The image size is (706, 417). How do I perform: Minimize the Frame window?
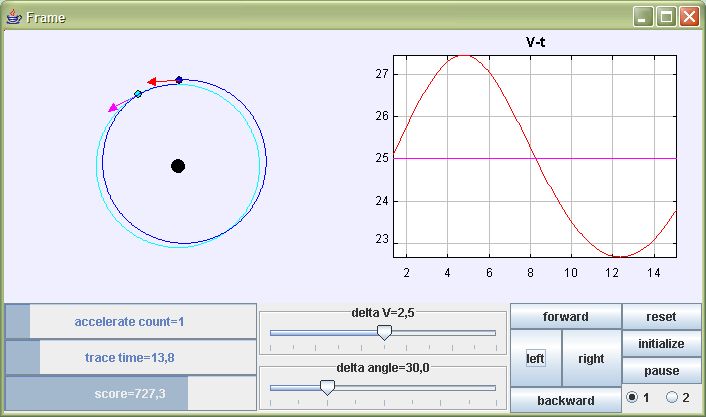pos(643,17)
